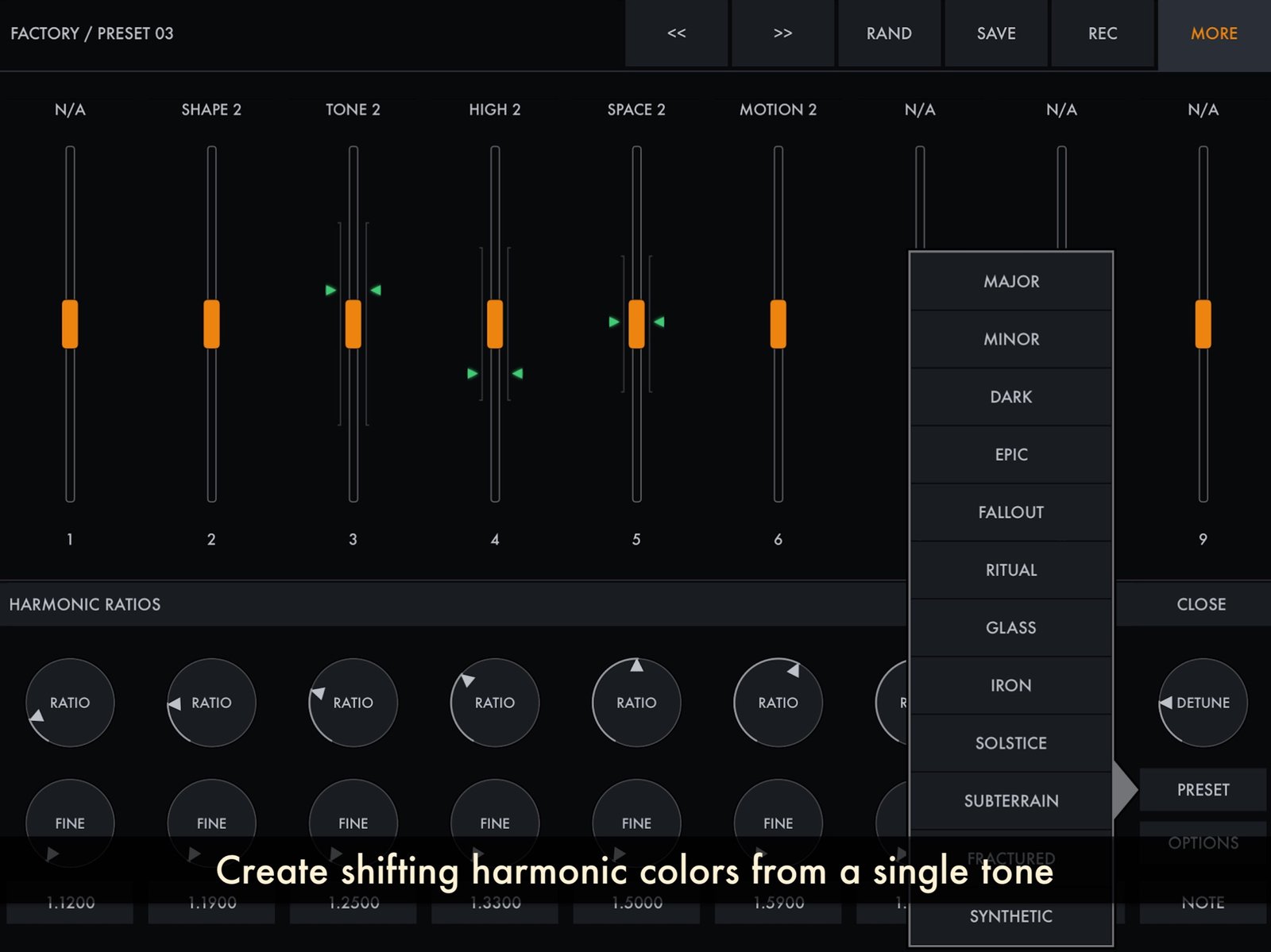Click the FINE knob above 1.2500

(x=353, y=823)
